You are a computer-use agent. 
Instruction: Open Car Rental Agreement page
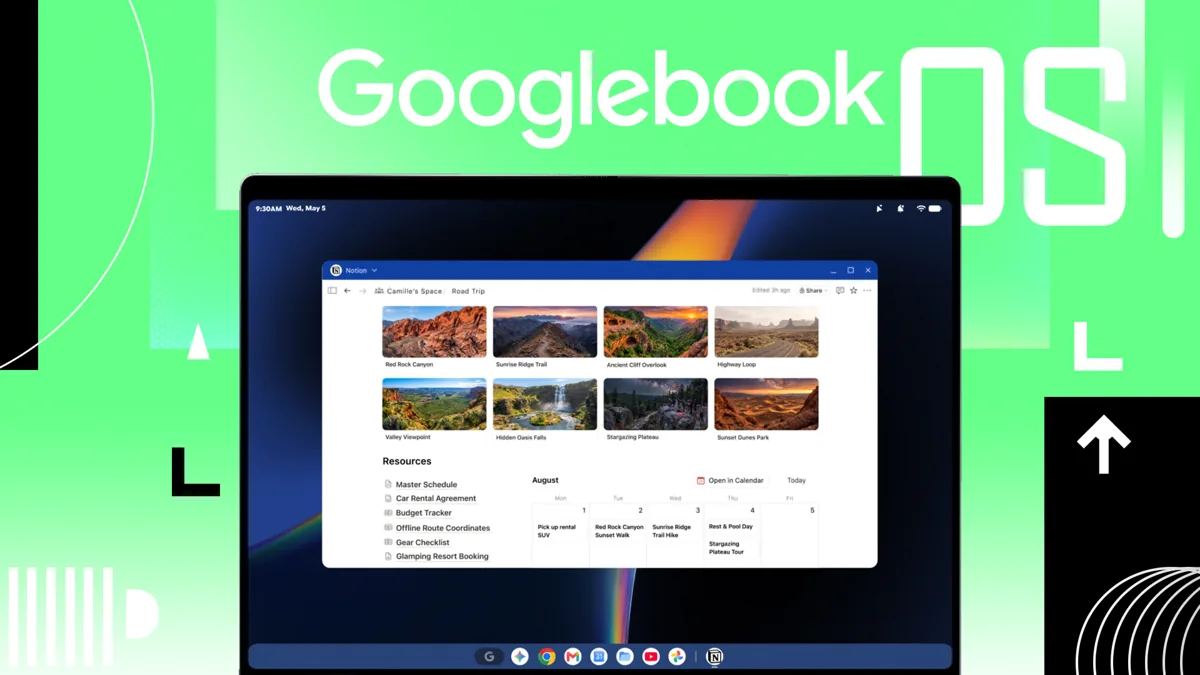point(436,498)
